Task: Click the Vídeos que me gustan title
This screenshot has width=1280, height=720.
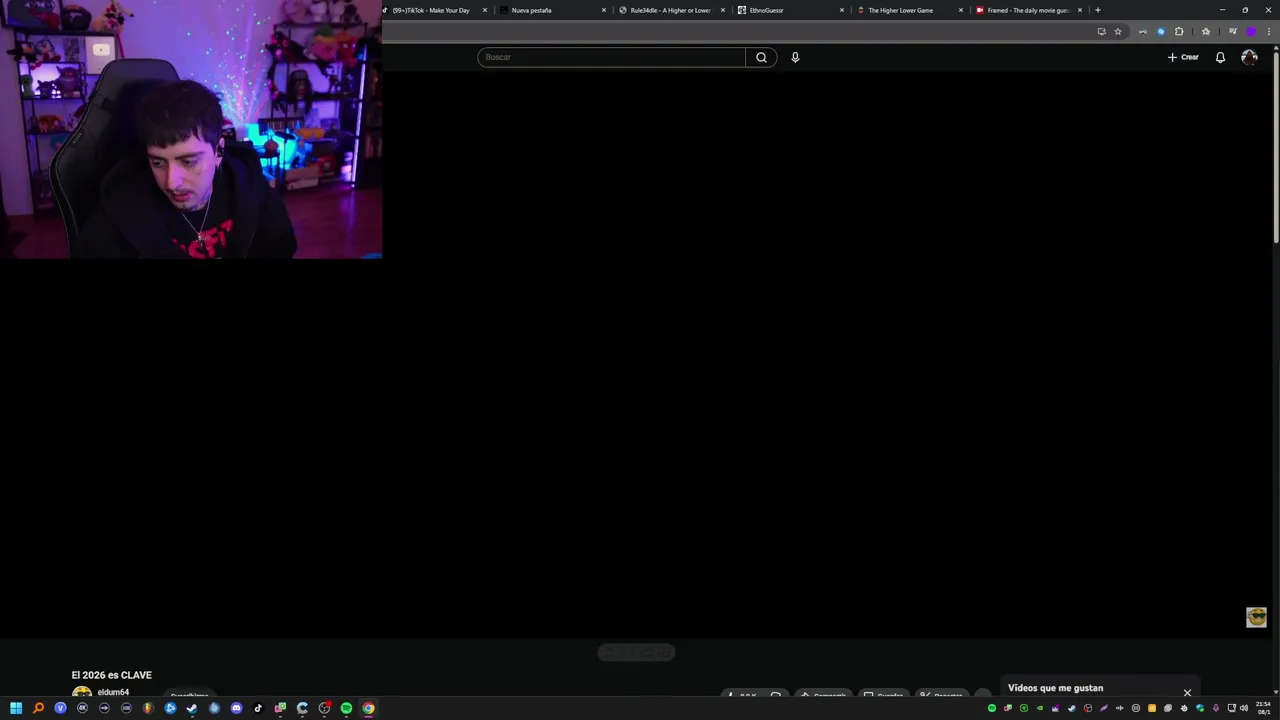Action: (x=1055, y=688)
